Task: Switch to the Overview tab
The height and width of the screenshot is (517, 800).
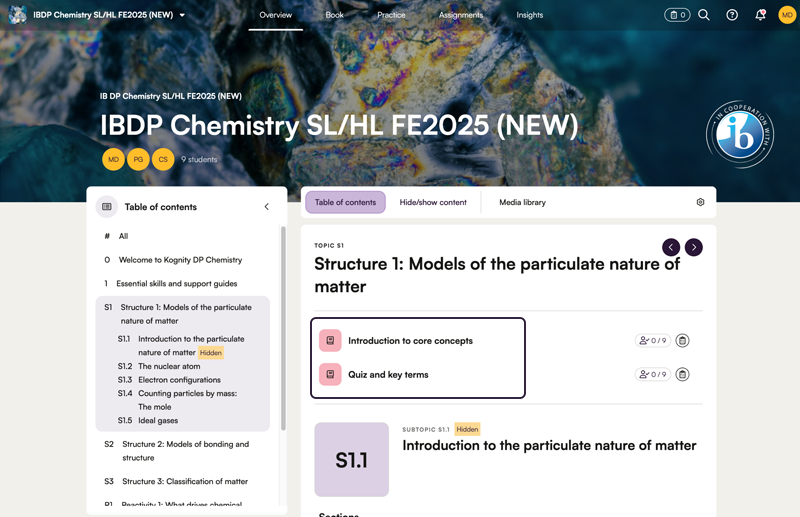Action: tap(276, 15)
